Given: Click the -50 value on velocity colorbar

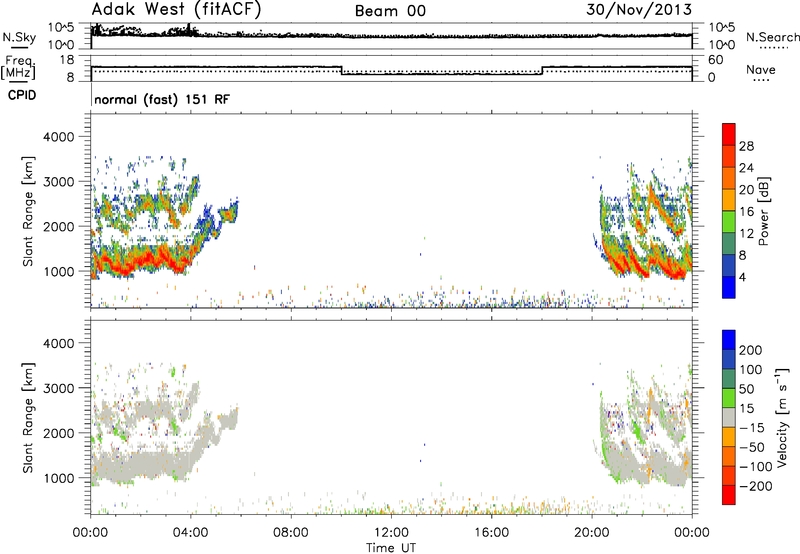Looking at the screenshot, I should click(x=752, y=447).
